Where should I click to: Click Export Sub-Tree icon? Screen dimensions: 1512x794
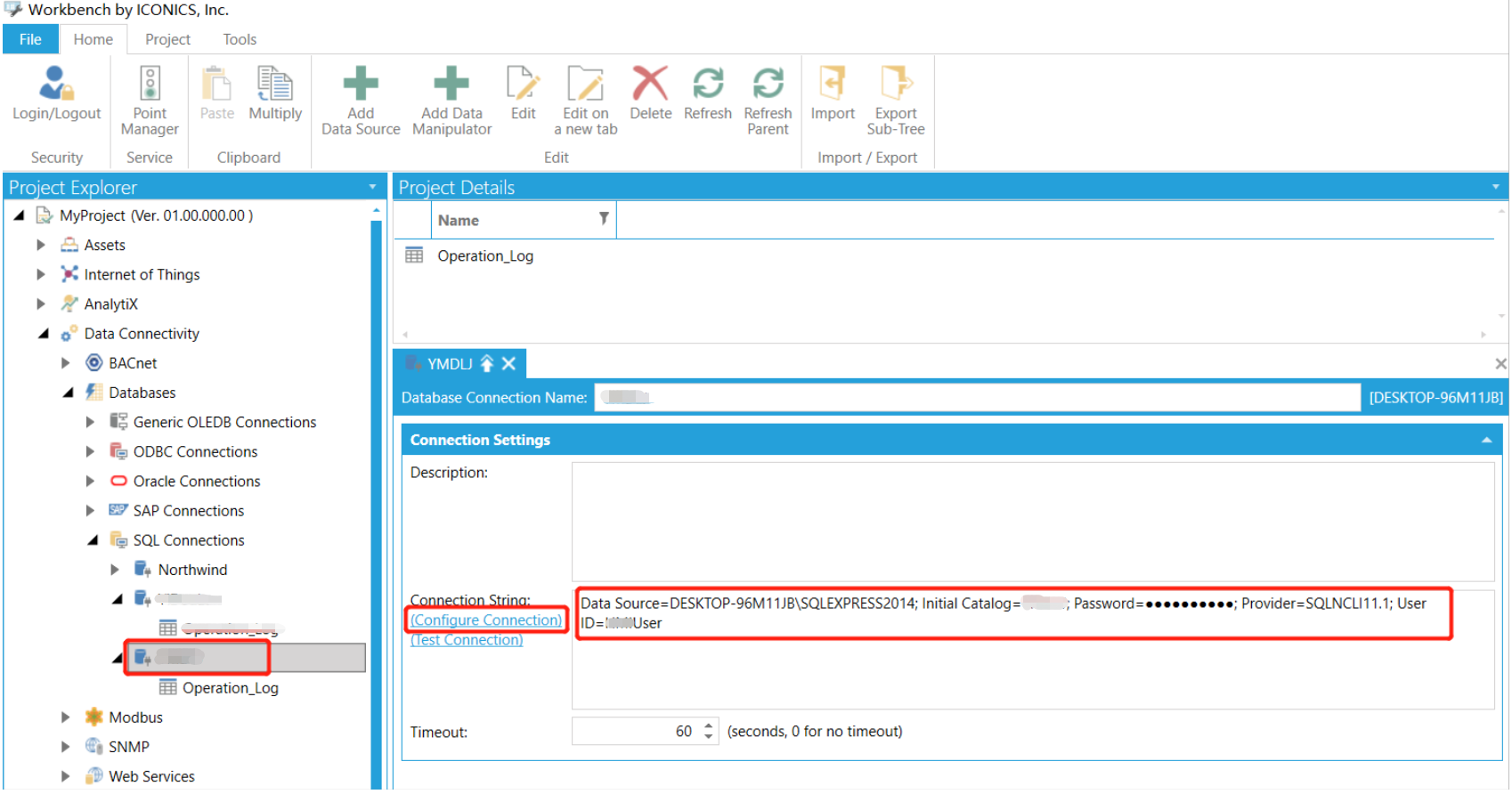[896, 83]
